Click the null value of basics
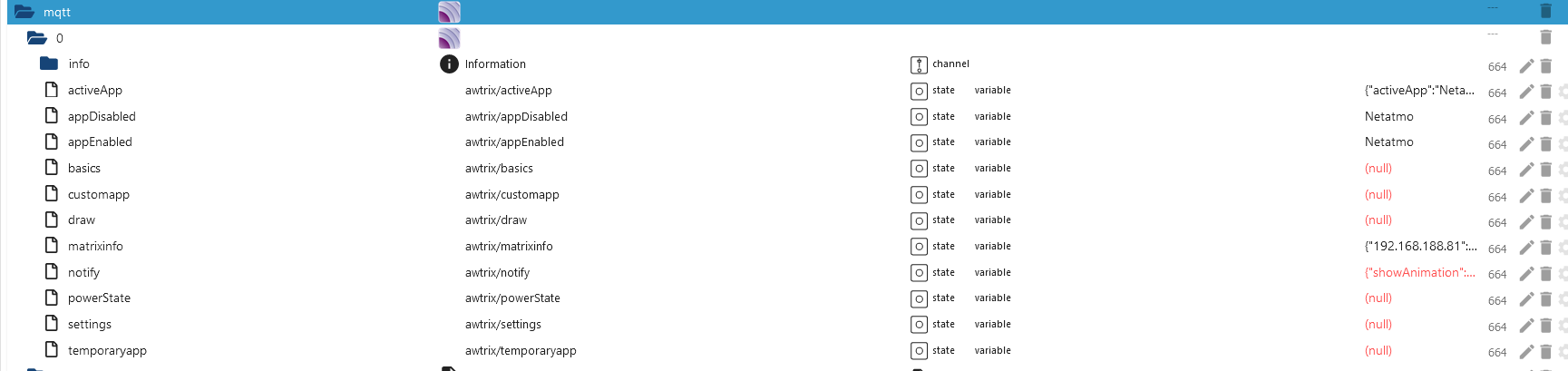 pos(1378,168)
